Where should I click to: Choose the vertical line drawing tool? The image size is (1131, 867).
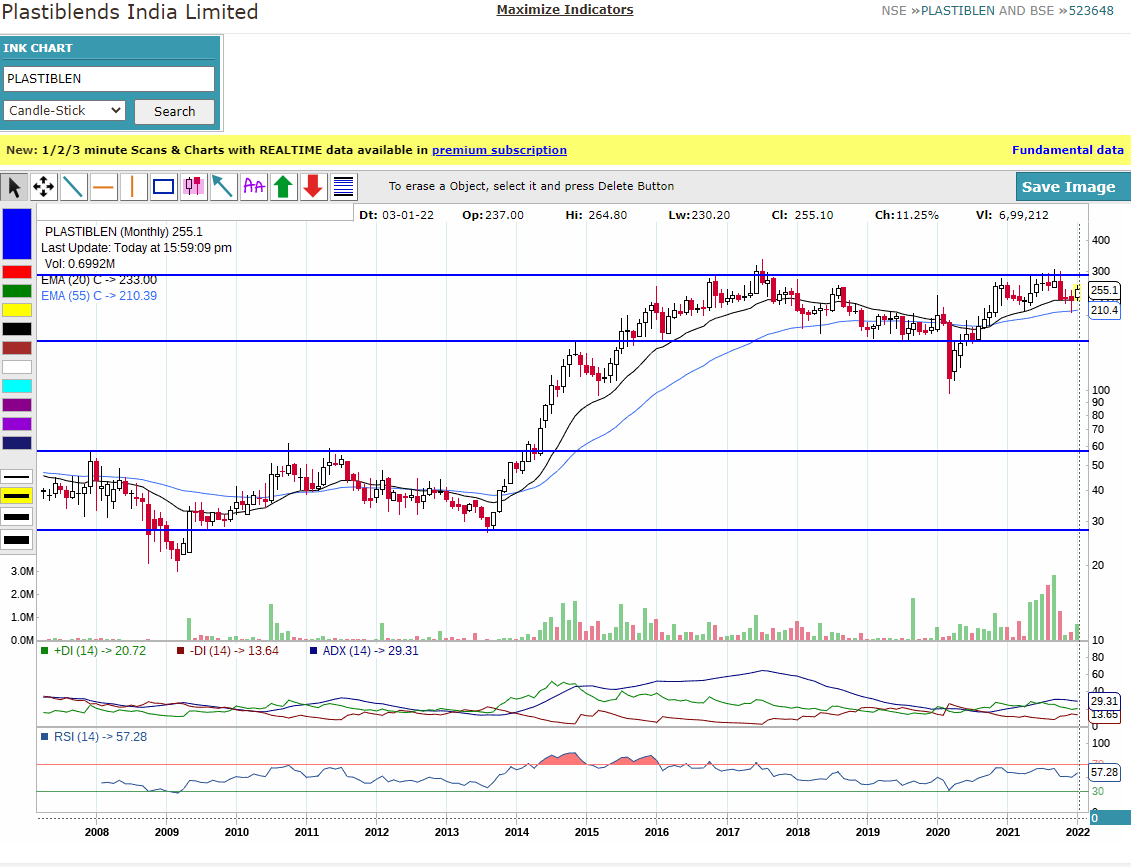click(133, 187)
